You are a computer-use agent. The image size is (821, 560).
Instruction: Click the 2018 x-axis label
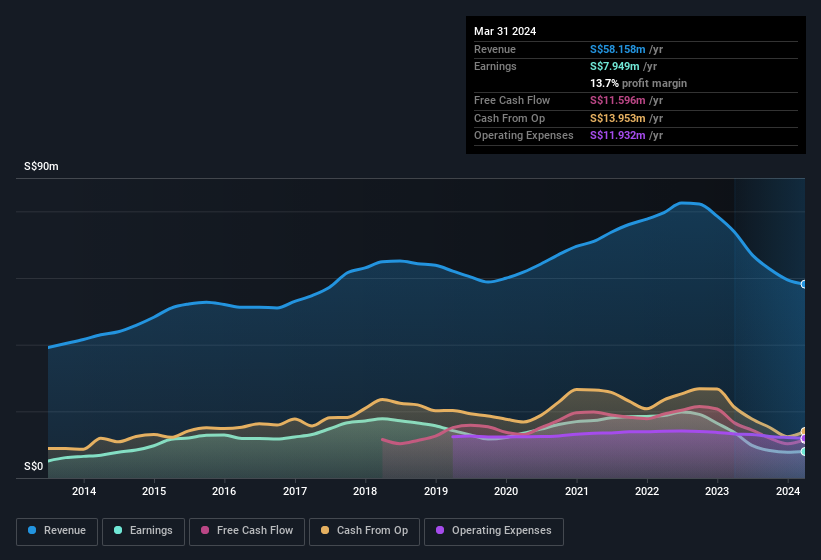tap(365, 491)
